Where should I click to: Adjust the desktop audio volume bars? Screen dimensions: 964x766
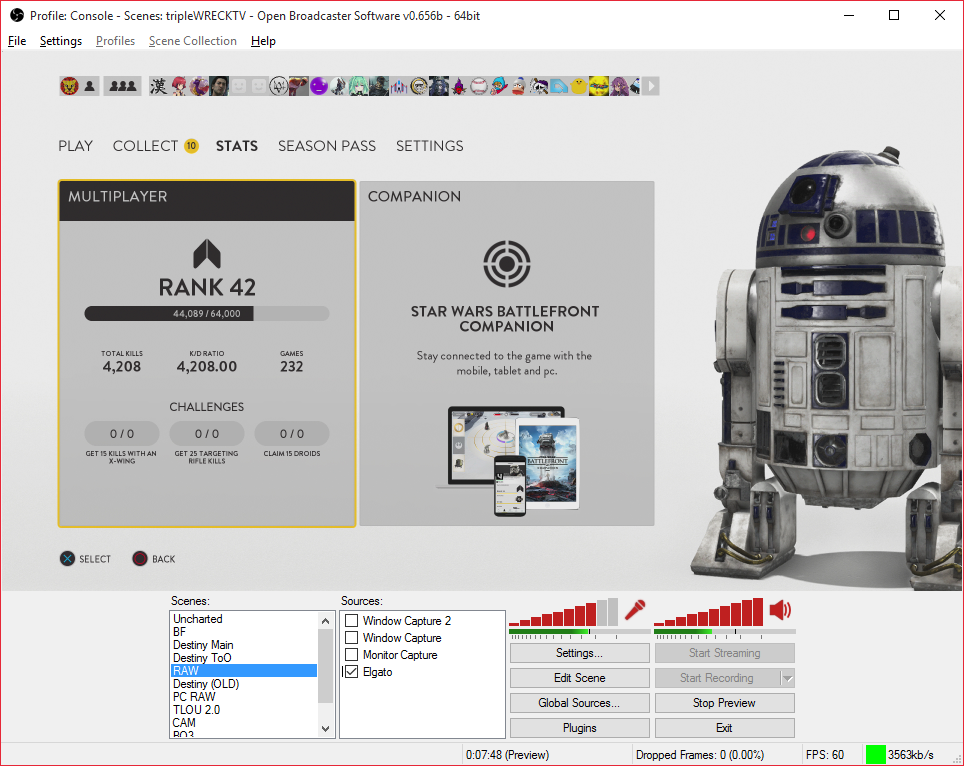click(x=708, y=612)
